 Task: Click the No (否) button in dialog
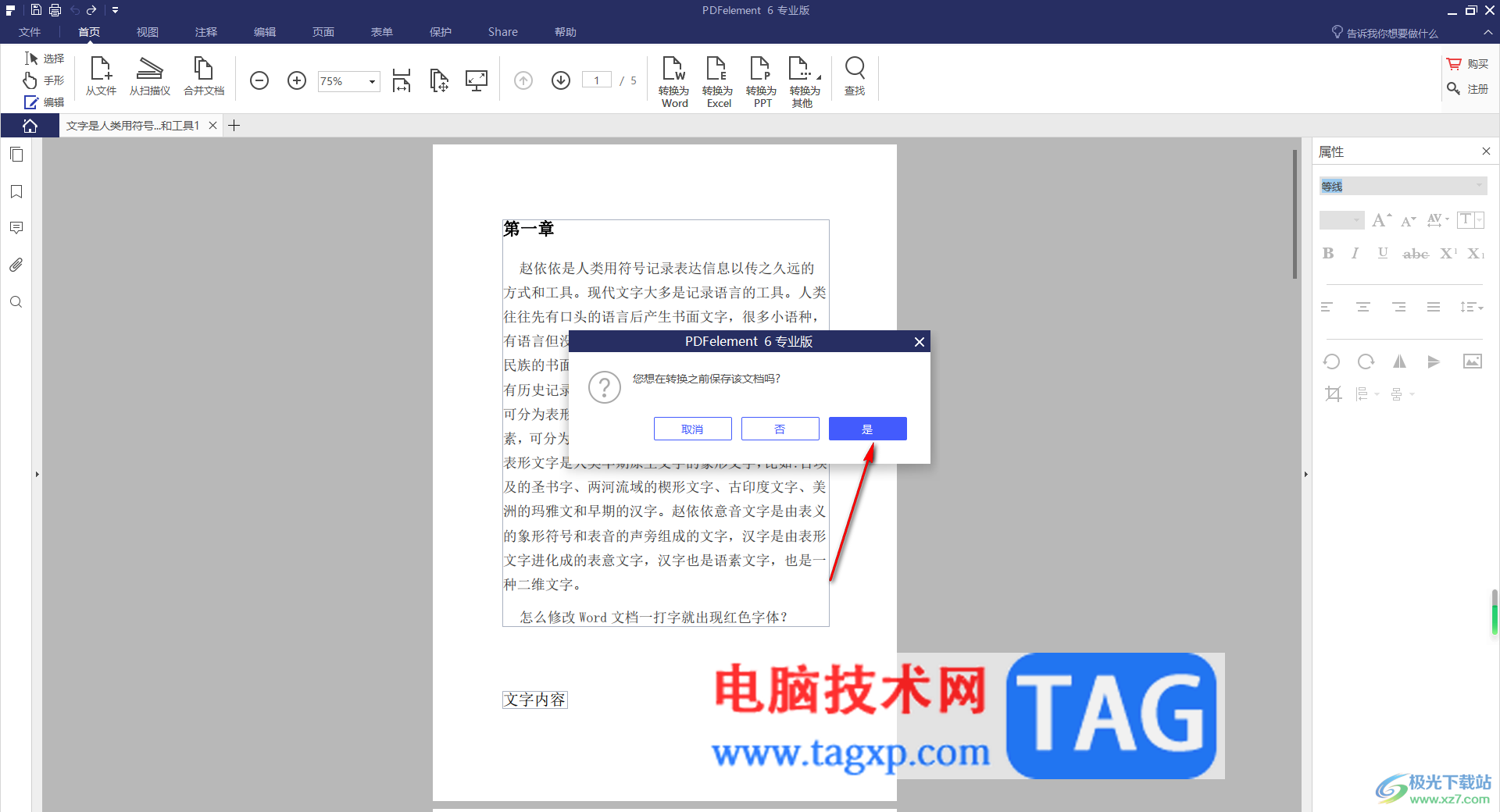tap(780, 429)
